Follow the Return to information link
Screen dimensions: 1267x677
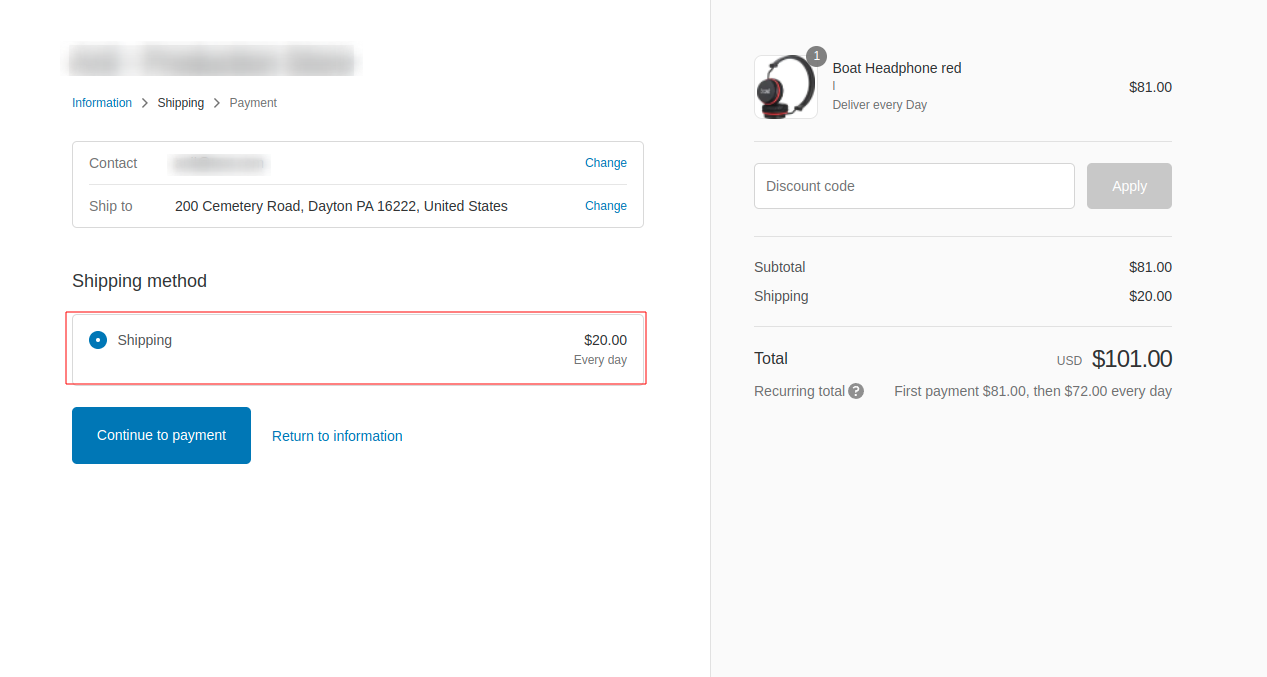click(337, 436)
